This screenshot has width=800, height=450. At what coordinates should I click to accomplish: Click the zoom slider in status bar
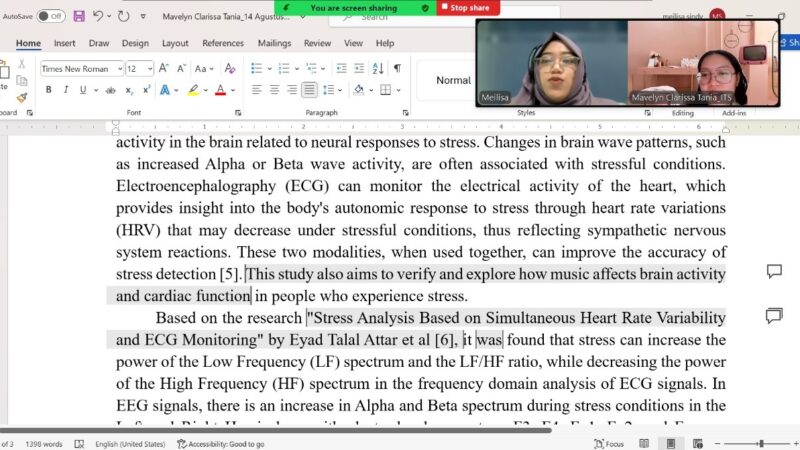click(760, 443)
